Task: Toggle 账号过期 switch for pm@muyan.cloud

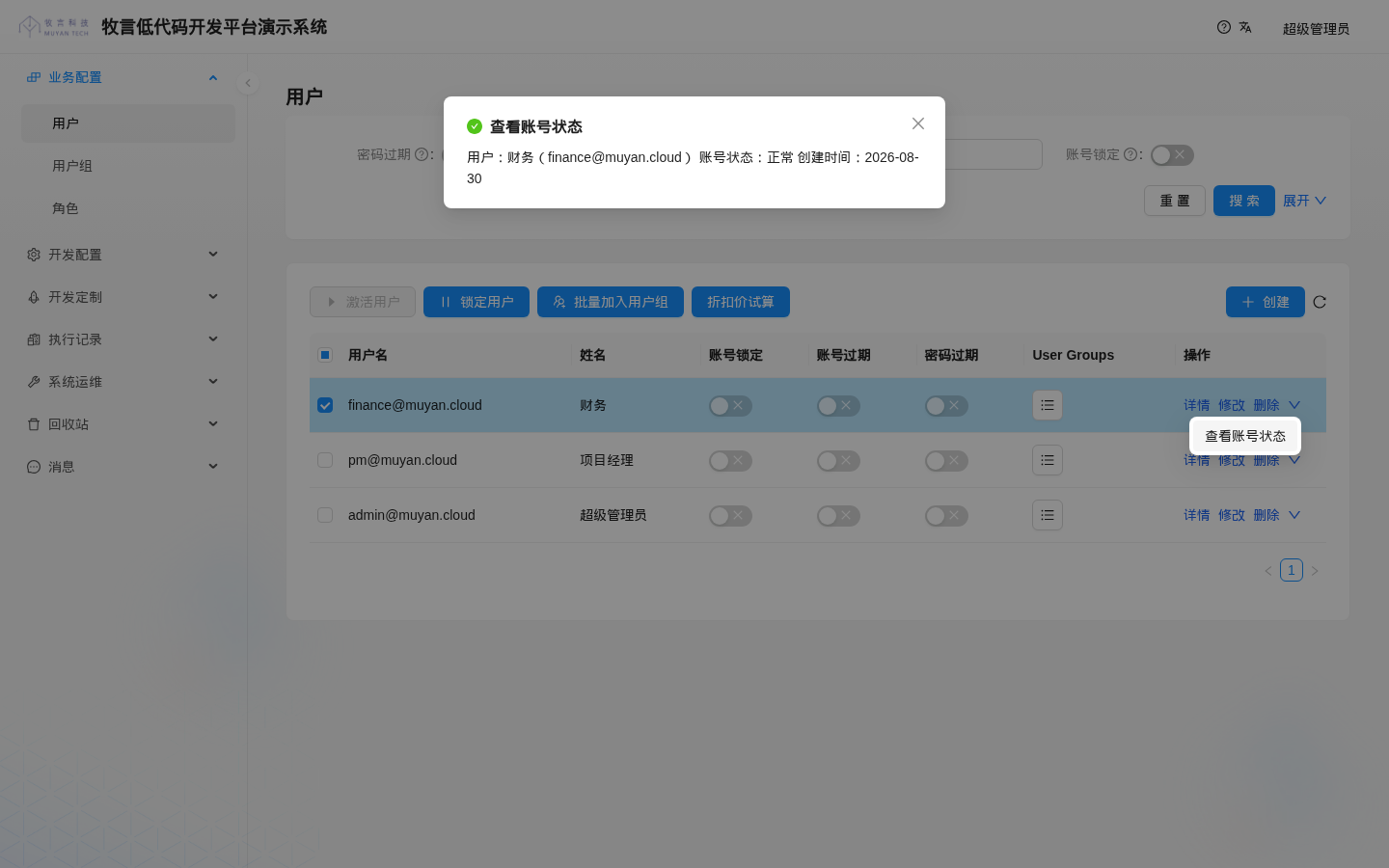Action: 838,461
